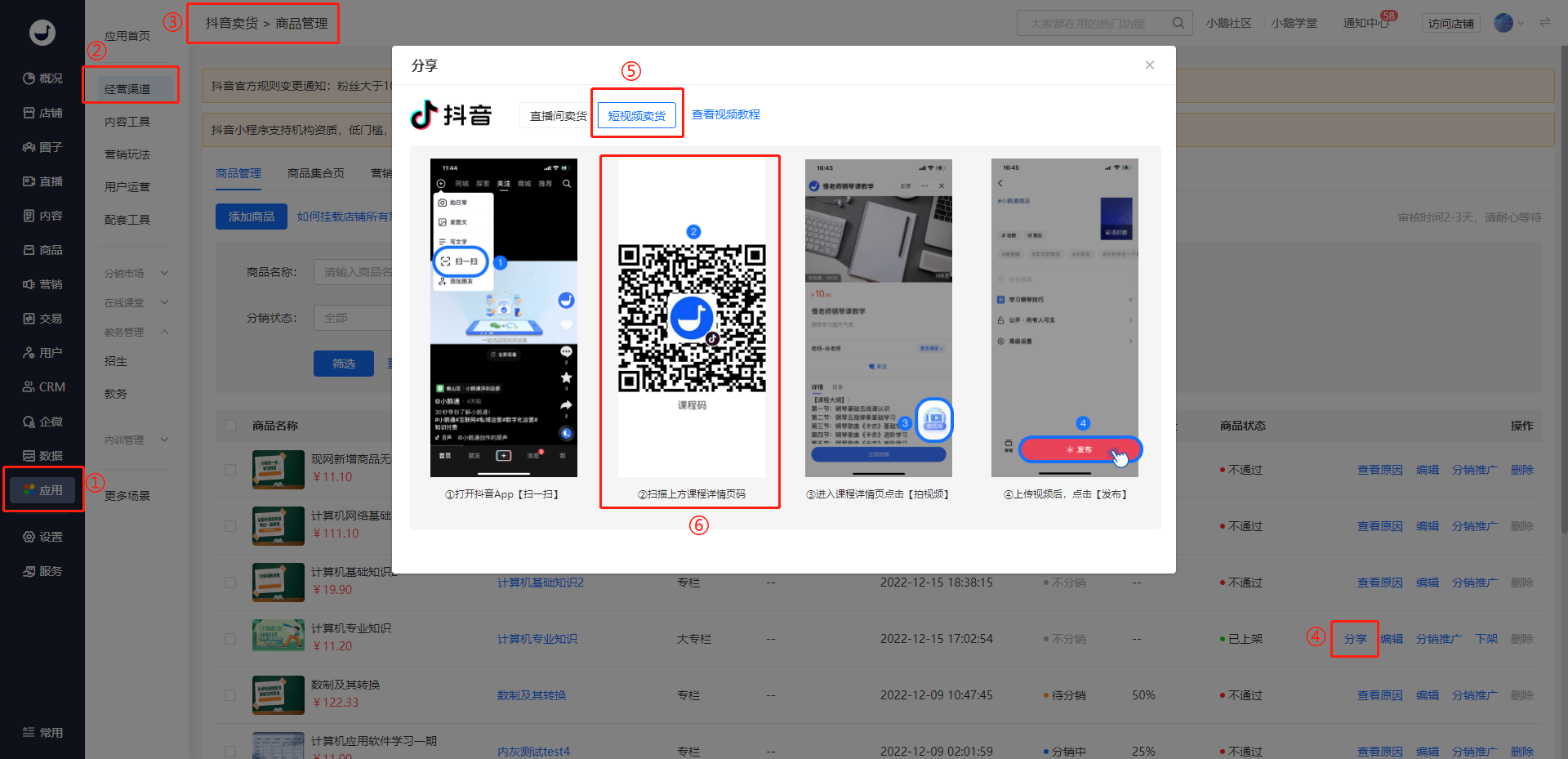1568x759 pixels.
Task: Open the 圈子 community sidebar item
Action: click(42, 147)
